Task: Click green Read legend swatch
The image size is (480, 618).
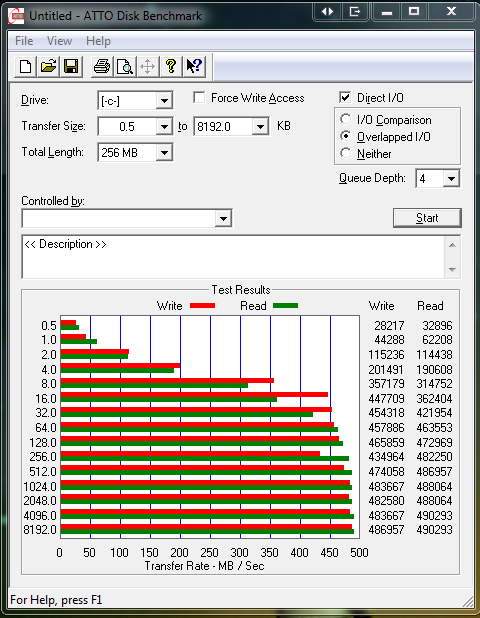Action: click(x=285, y=305)
